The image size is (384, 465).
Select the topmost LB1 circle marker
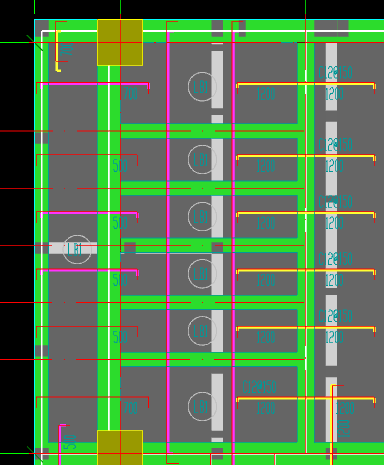point(202,87)
